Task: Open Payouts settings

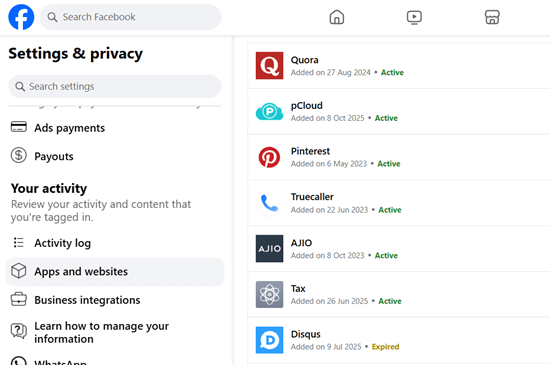Action: click(x=115, y=156)
